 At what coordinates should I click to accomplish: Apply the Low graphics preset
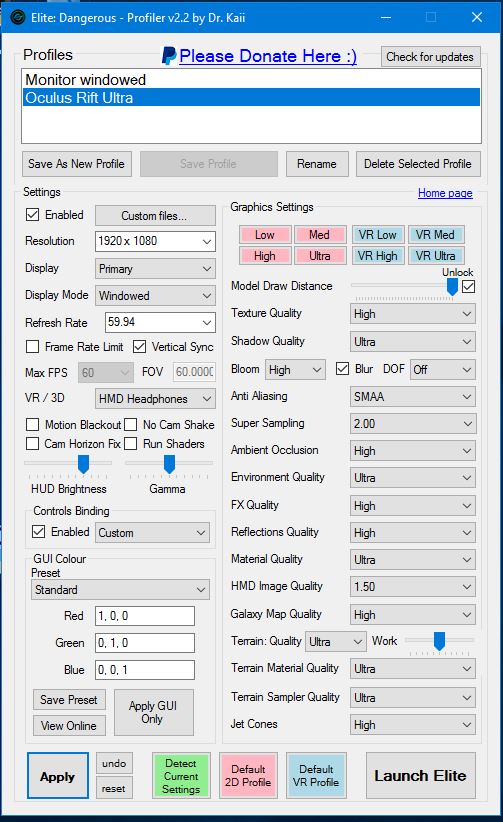[265, 235]
